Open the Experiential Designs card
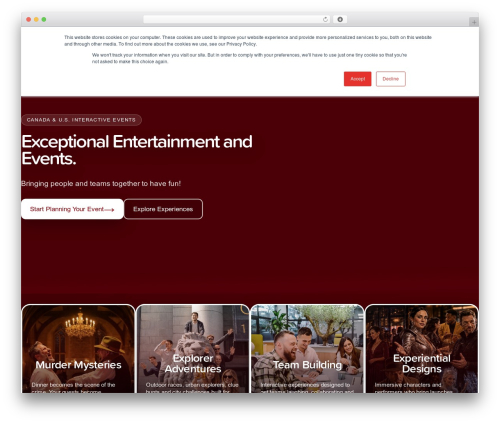 (422, 349)
